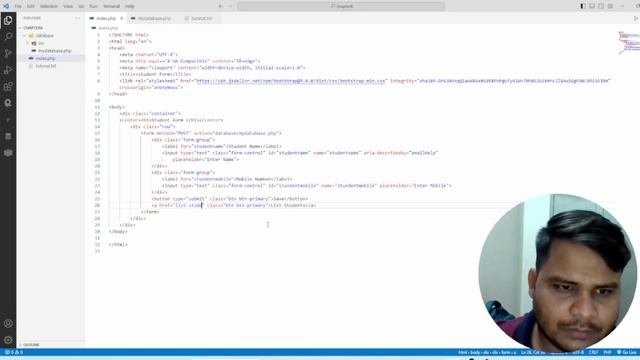
Task: Change end of line via CRLF item
Action: click(593, 352)
